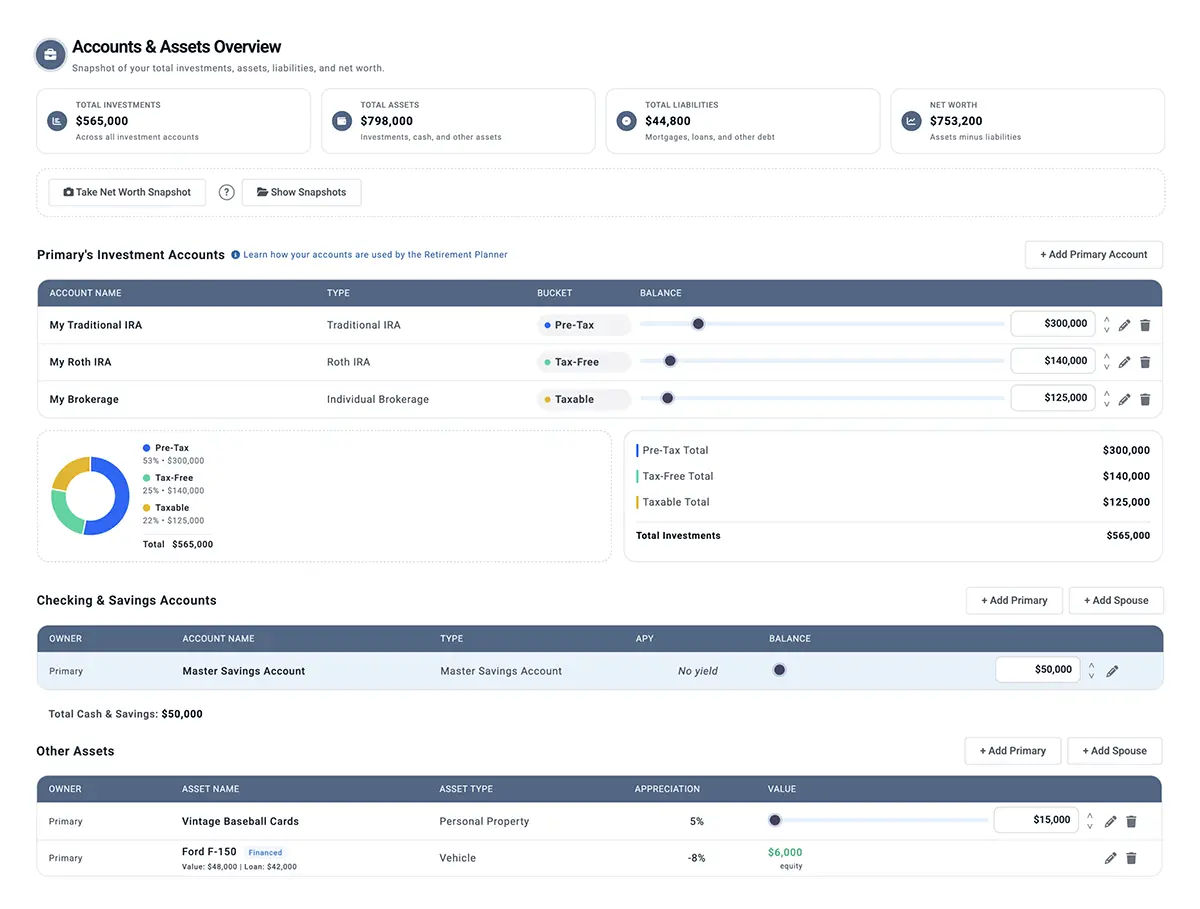Click the Net Worth chart icon badge
Viewport: 1200px width, 909px height.
[x=910, y=120]
